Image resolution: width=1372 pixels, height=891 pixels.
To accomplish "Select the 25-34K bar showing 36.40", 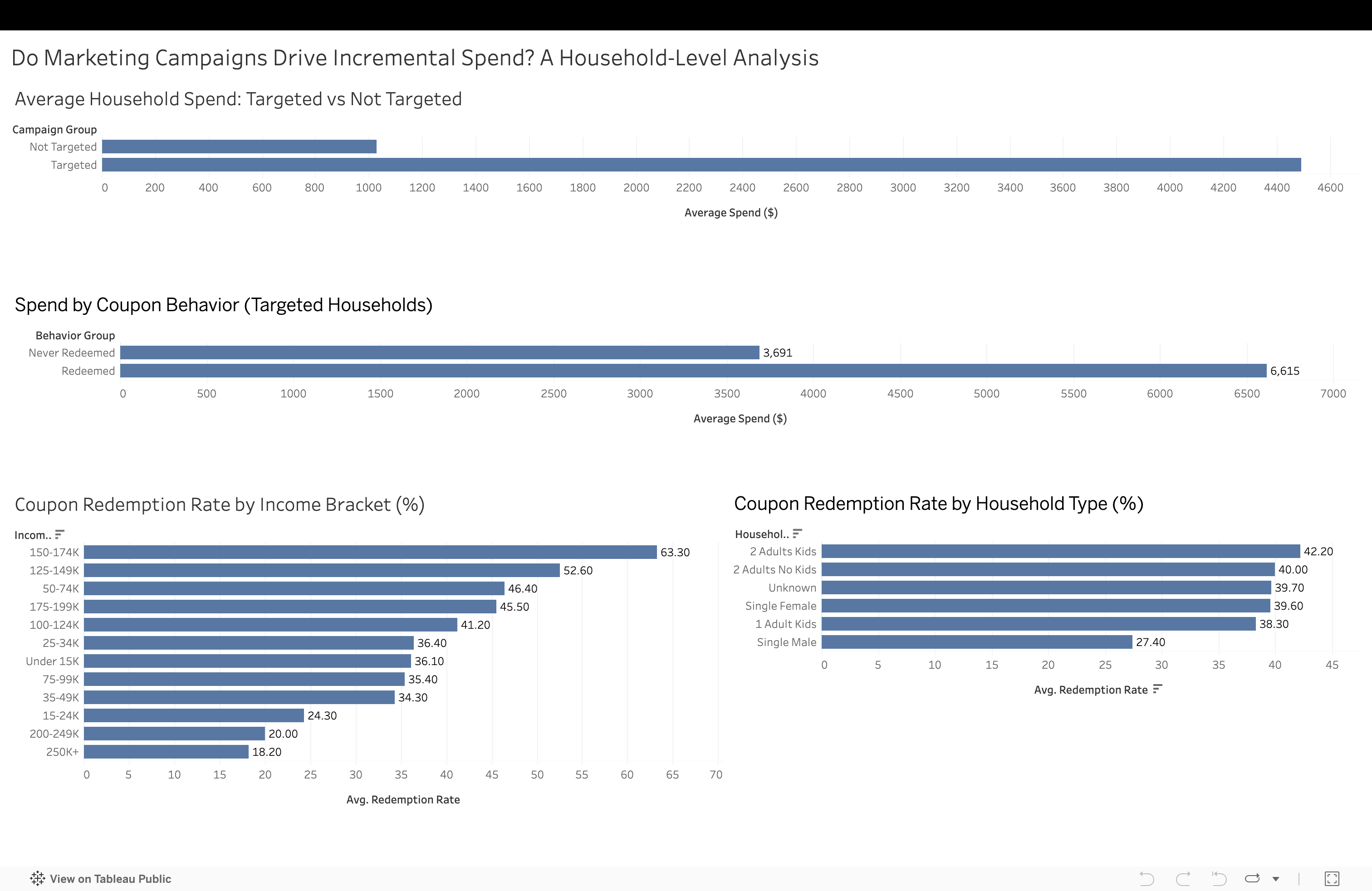I will (249, 642).
